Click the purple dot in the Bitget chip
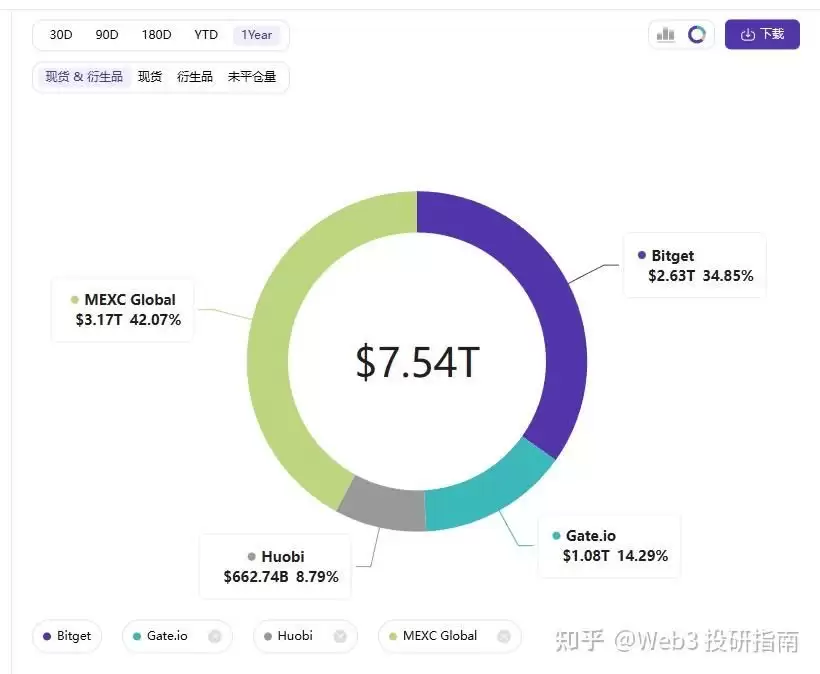Viewport: 820px width, 674px height. click(x=46, y=636)
